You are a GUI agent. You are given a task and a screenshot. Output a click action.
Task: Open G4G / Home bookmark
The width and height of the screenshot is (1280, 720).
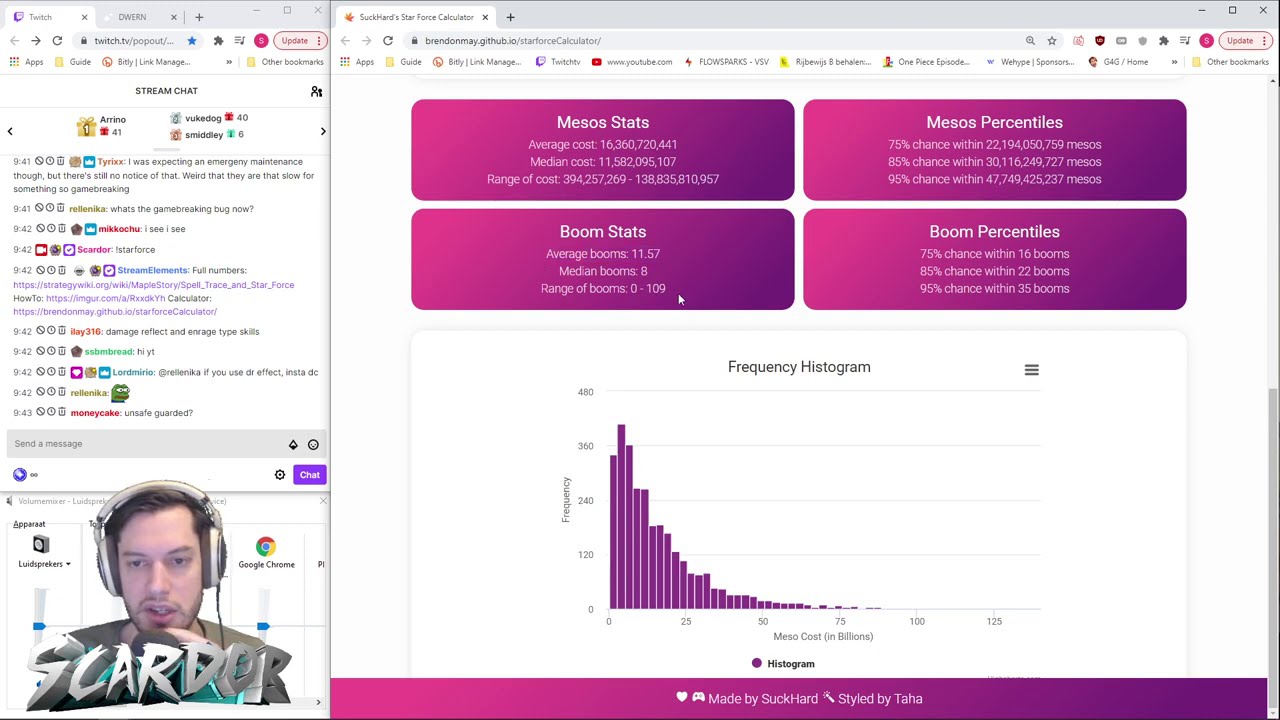pyautogui.click(x=1117, y=62)
